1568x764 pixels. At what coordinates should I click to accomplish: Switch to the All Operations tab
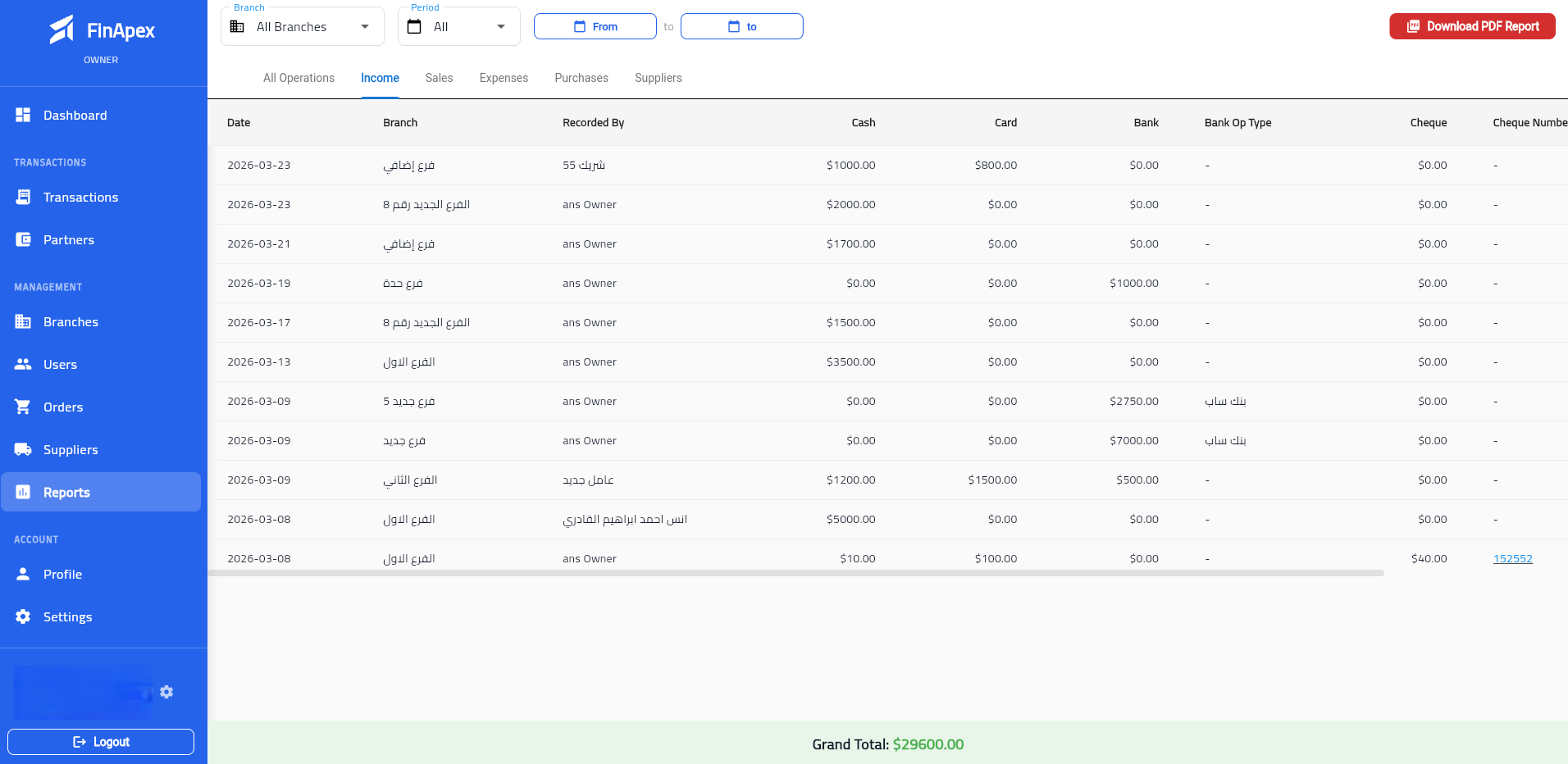click(299, 78)
